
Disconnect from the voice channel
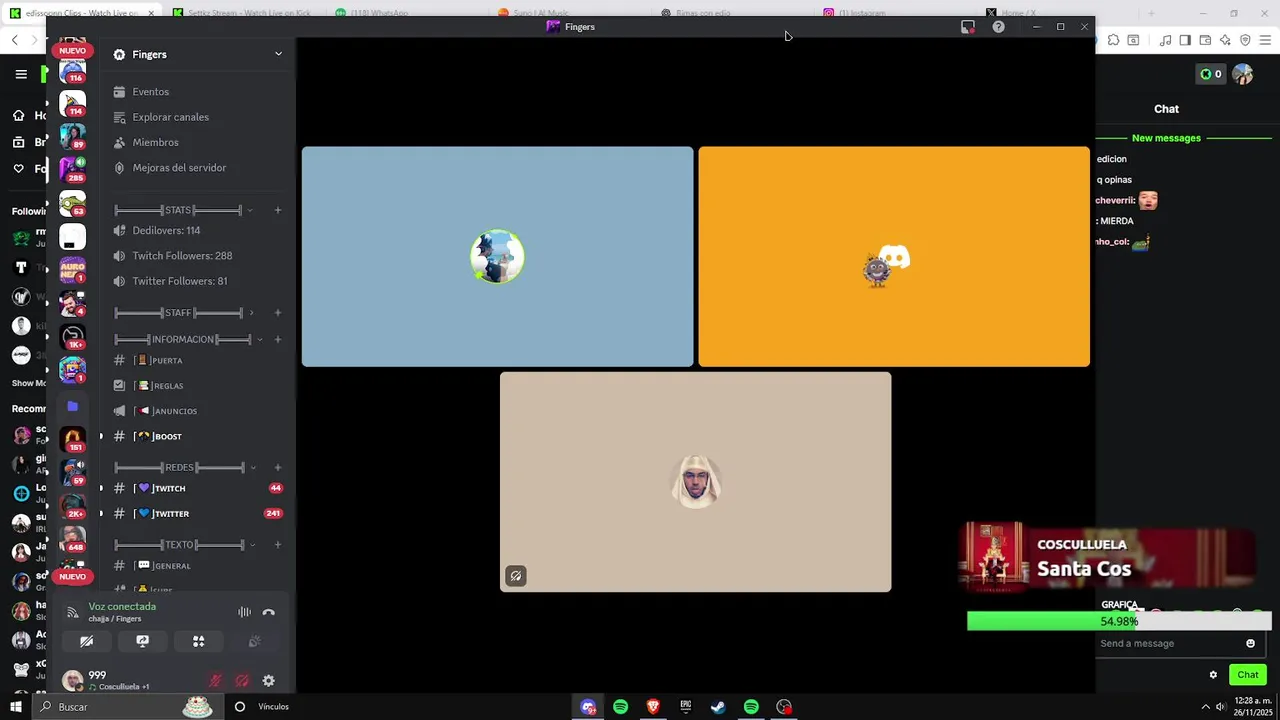click(x=268, y=612)
